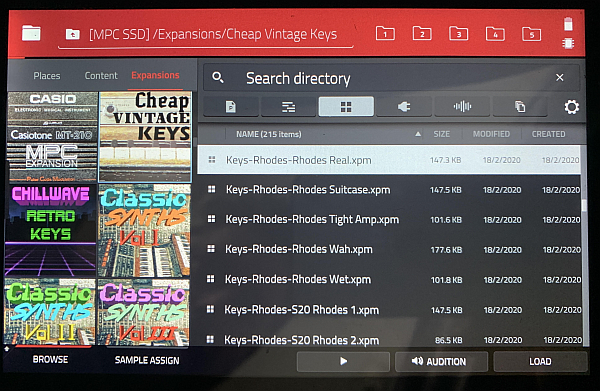
Task: Open Casiotone MT-210 expansion
Action: (52, 137)
